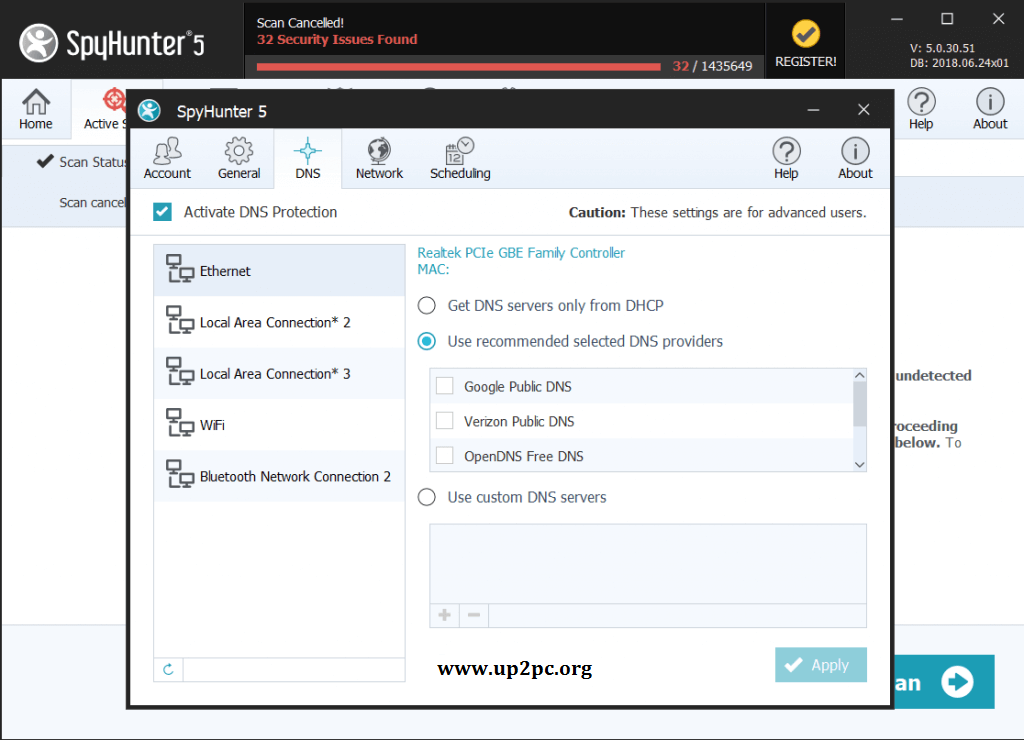
Task: Click the Local Area Connection* 2 icon
Action: coord(180,320)
